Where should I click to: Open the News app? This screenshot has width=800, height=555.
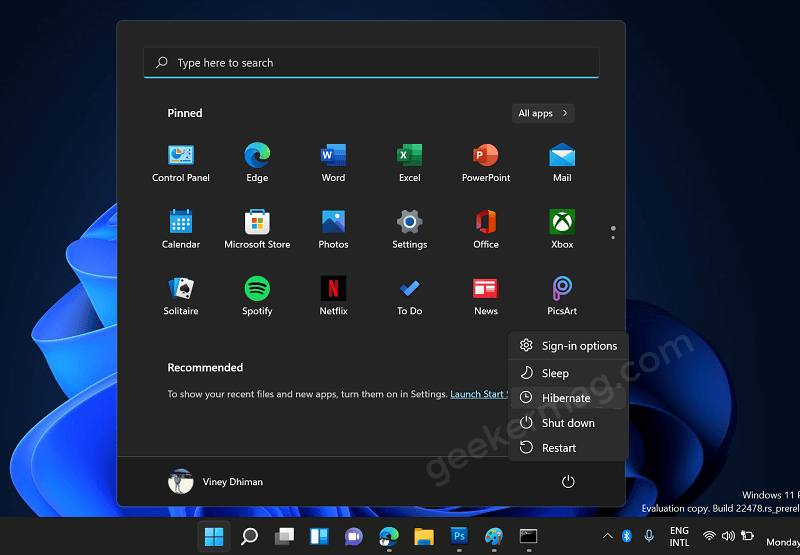pos(486,296)
